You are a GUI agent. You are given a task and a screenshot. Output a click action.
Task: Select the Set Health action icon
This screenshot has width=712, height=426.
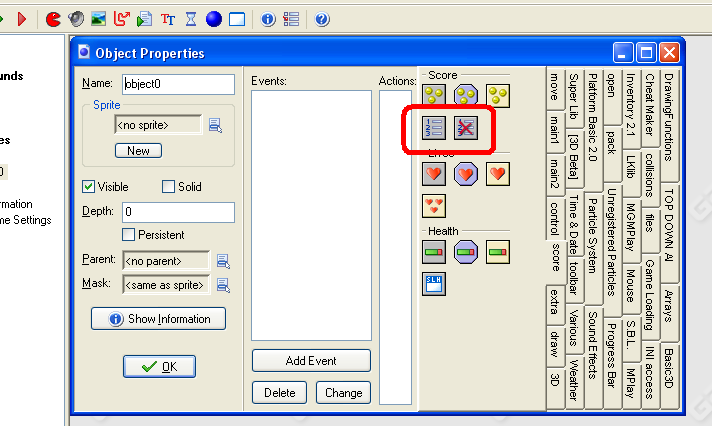(435, 252)
